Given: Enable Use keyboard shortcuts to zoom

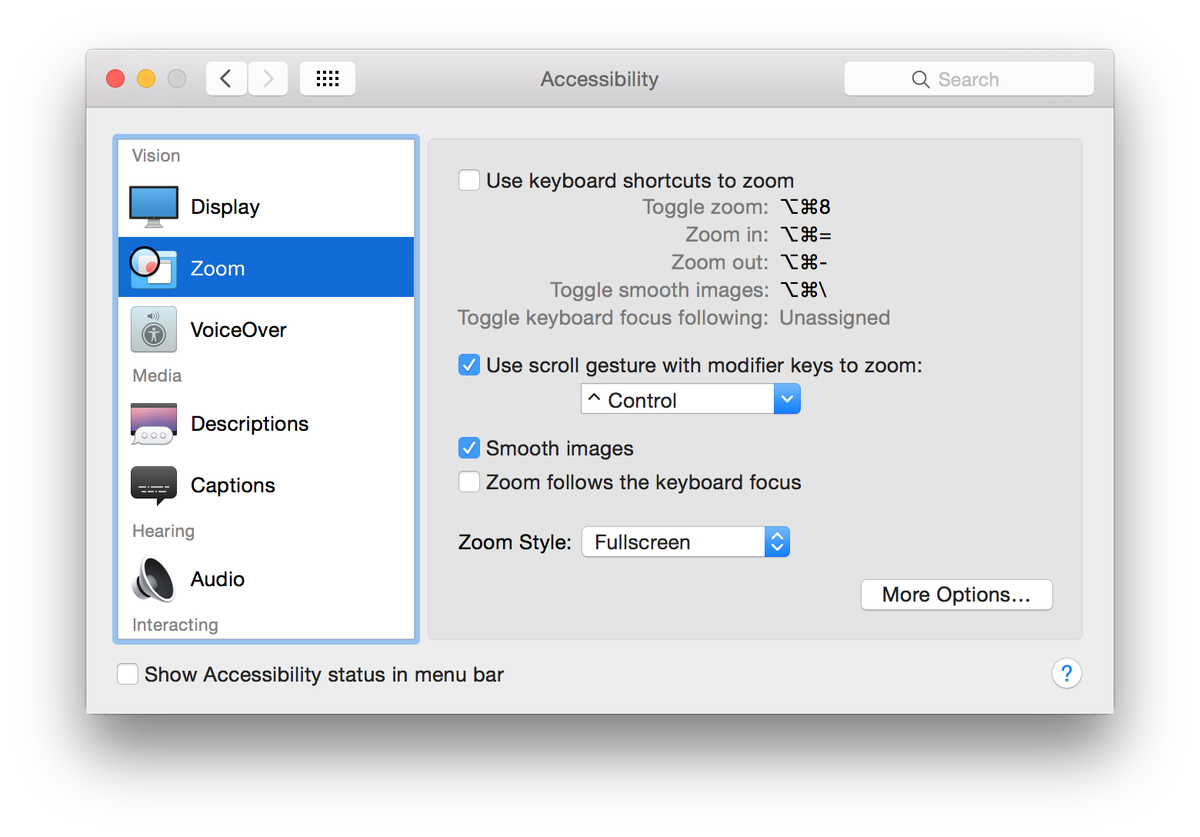Looking at the screenshot, I should [x=469, y=181].
